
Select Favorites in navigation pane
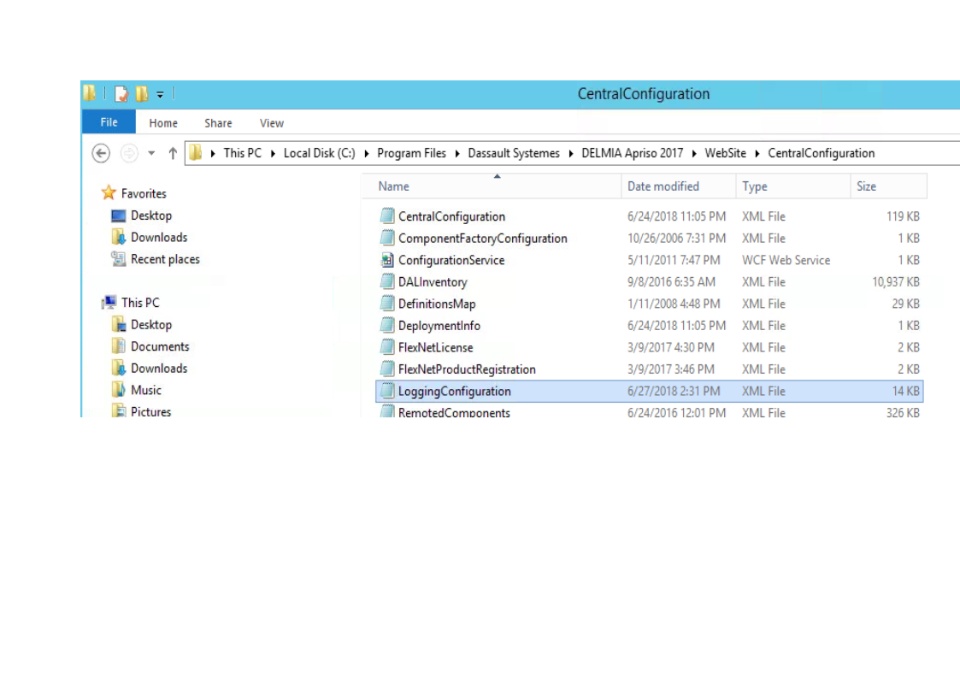click(143, 193)
